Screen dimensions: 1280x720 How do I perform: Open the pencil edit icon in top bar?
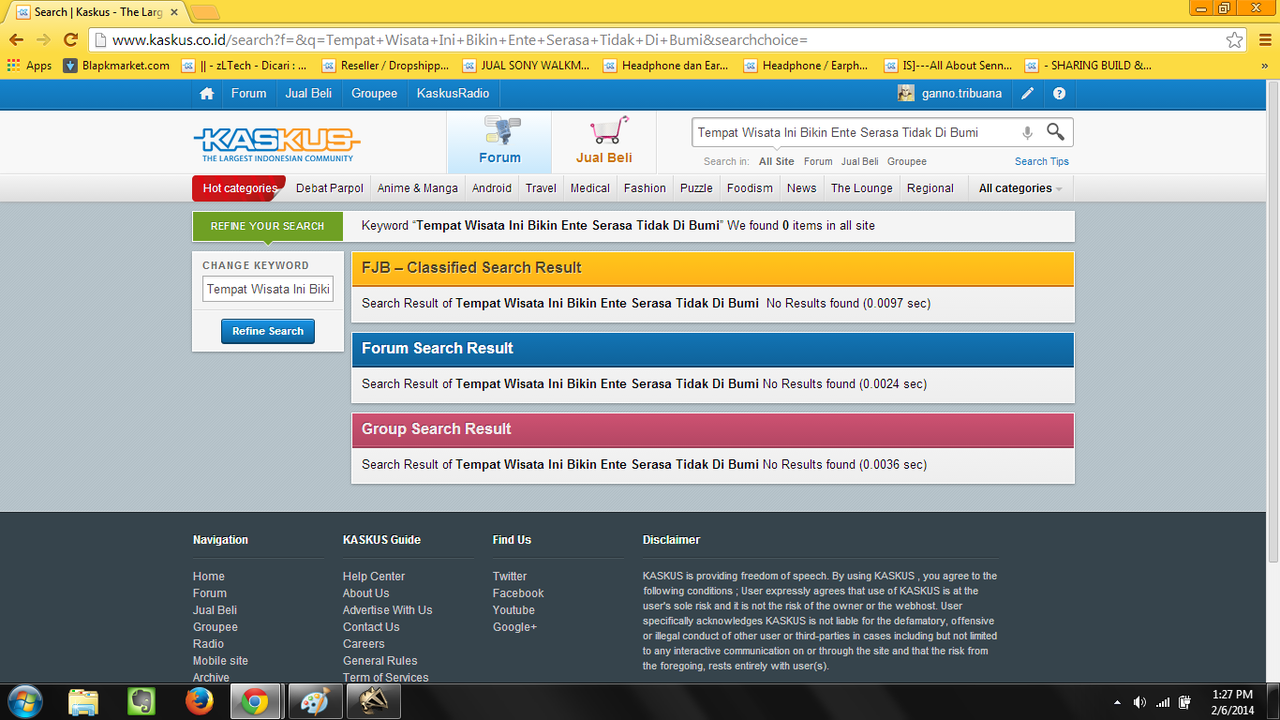pos(1027,94)
